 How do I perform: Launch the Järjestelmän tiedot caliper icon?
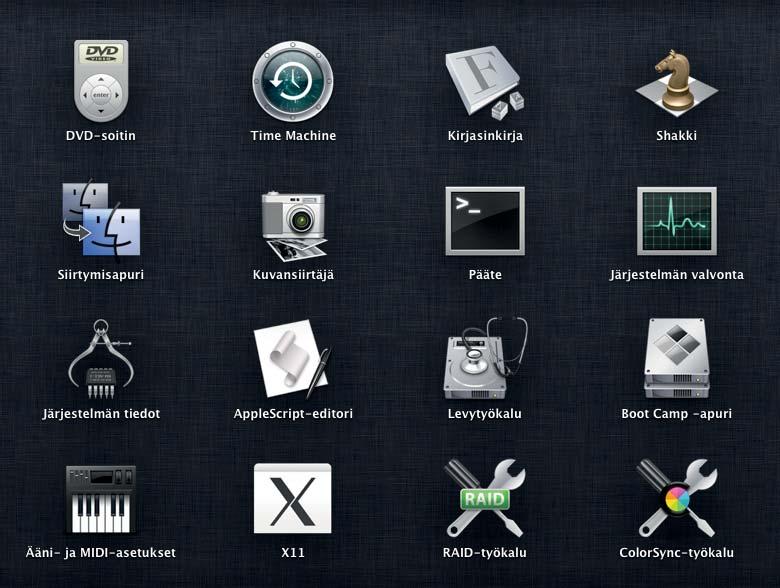point(101,359)
